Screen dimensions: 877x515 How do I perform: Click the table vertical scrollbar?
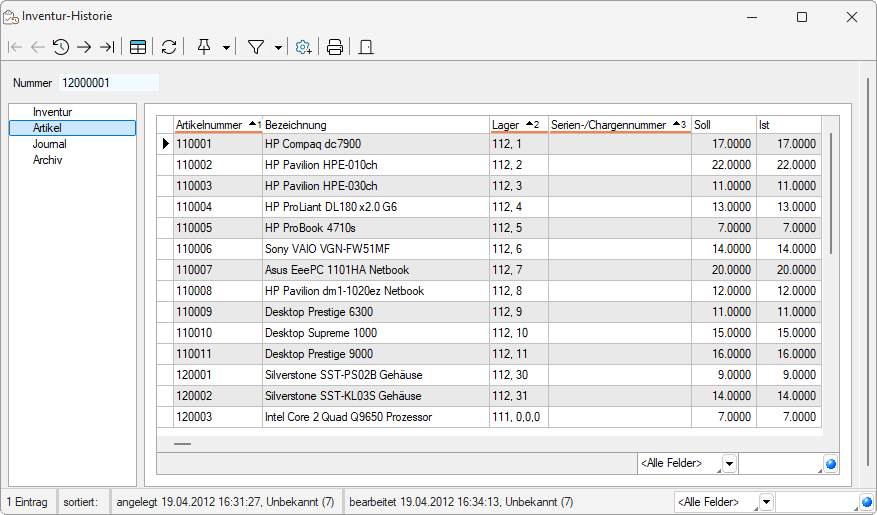[831, 193]
